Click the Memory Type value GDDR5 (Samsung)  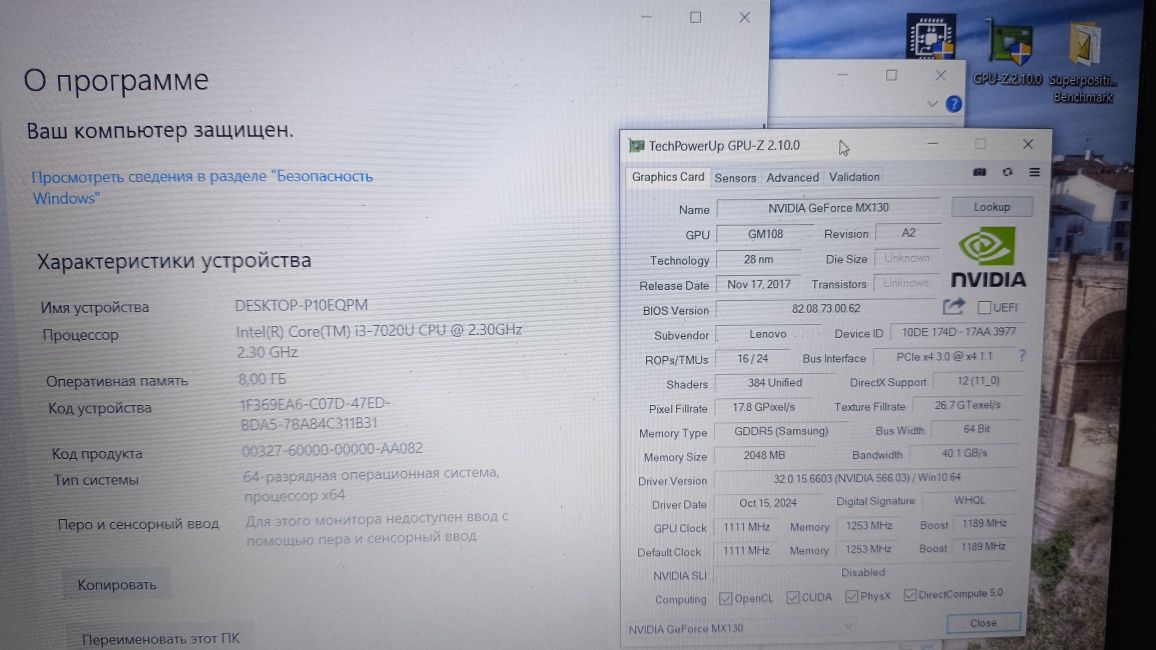781,431
